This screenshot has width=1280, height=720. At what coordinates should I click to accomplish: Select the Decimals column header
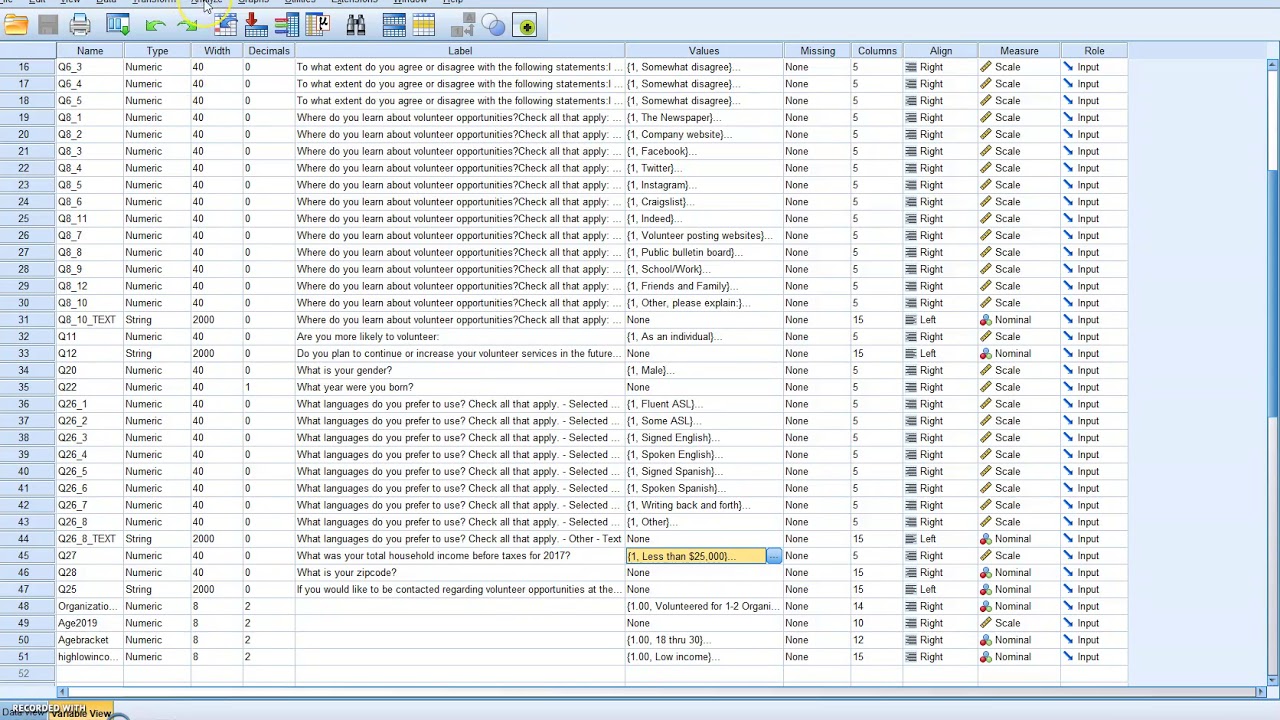pos(269,50)
